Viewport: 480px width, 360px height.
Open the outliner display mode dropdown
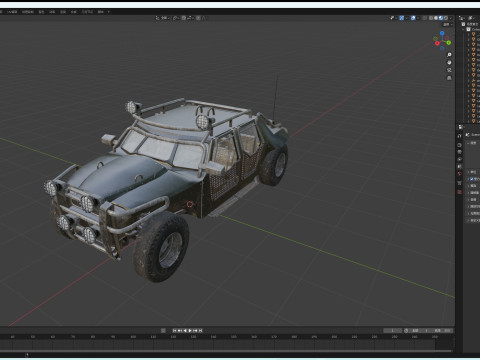coord(472,18)
